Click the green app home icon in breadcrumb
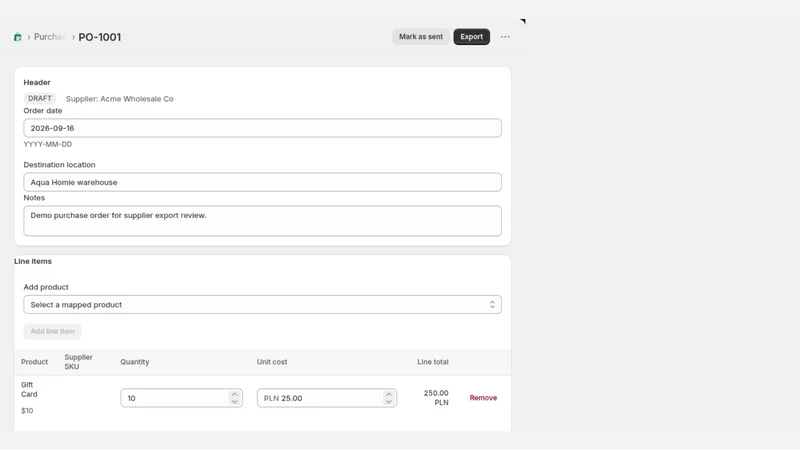This screenshot has height=450, width=800. click(x=18, y=37)
